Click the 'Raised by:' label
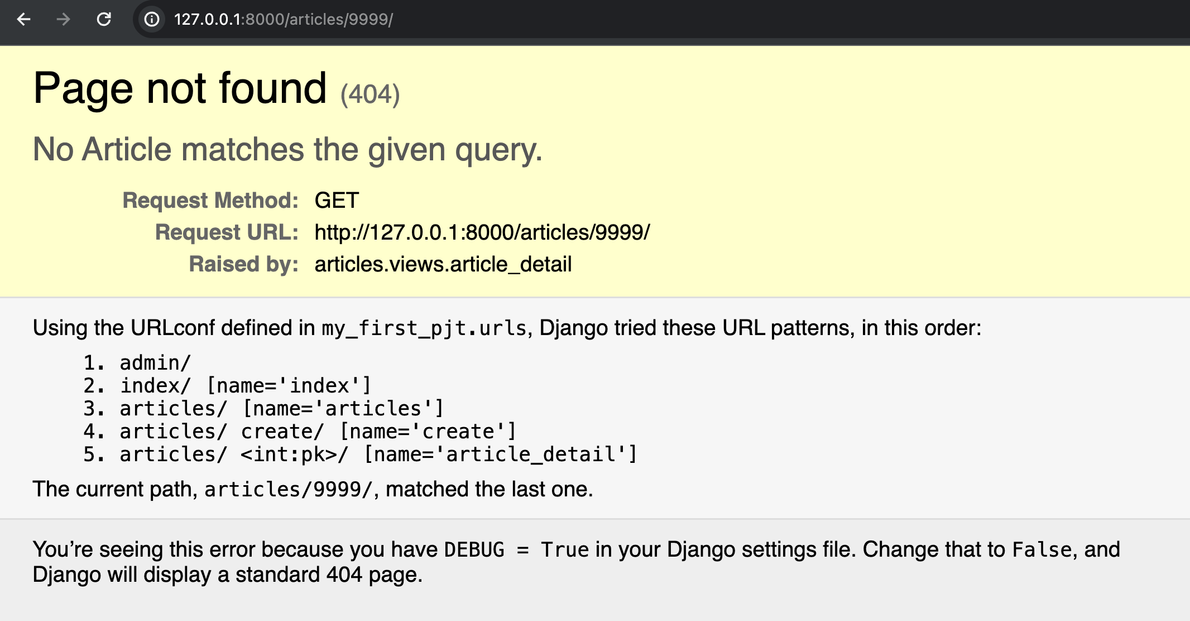This screenshot has height=621, width=1190. tap(243, 264)
